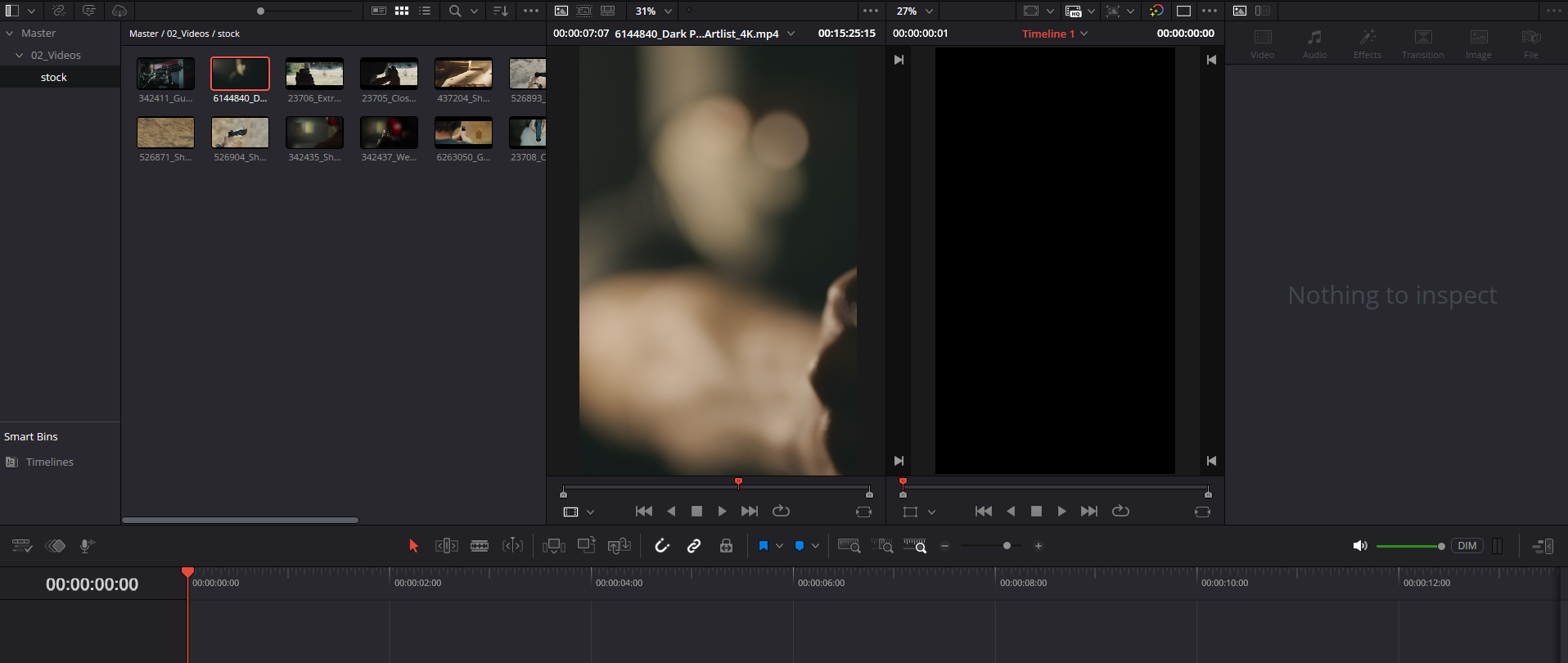Viewport: 1568px width, 663px height.
Task: Toggle the Linked Selection chain icon
Action: click(x=694, y=546)
